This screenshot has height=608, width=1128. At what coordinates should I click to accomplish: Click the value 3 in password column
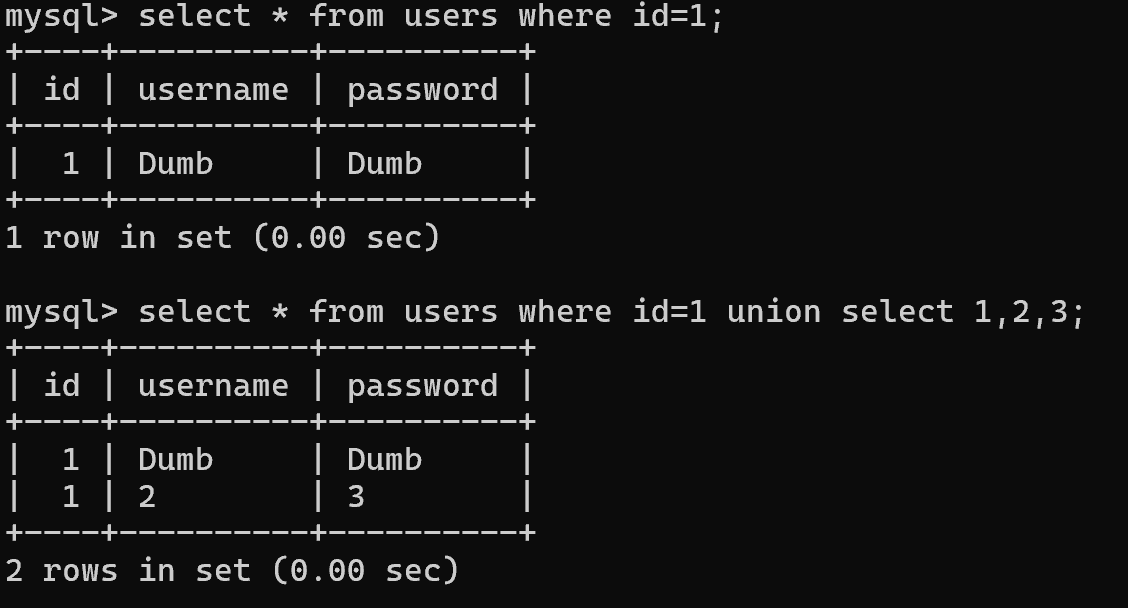[x=356, y=497]
